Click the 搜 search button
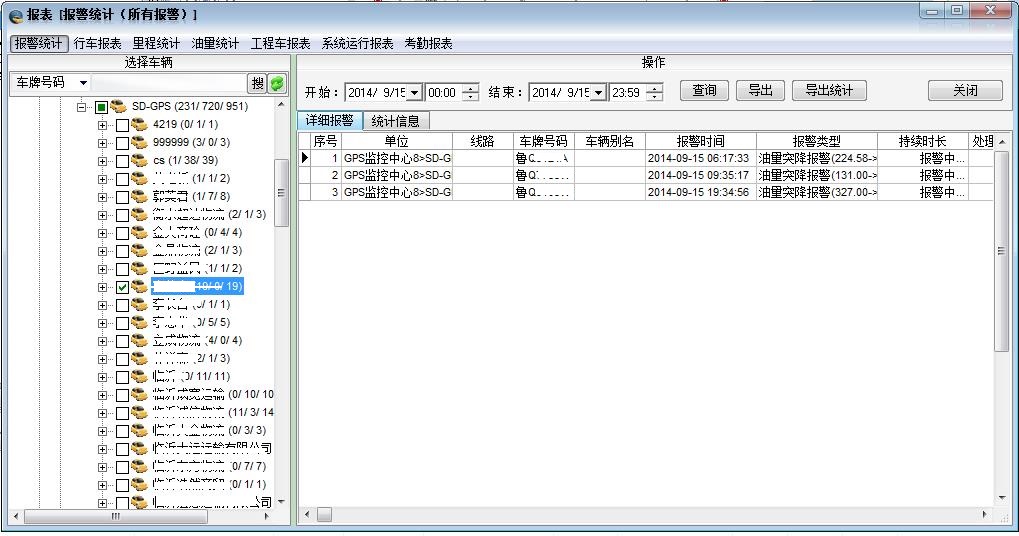Viewport: 1019px width, 536px height. (257, 83)
